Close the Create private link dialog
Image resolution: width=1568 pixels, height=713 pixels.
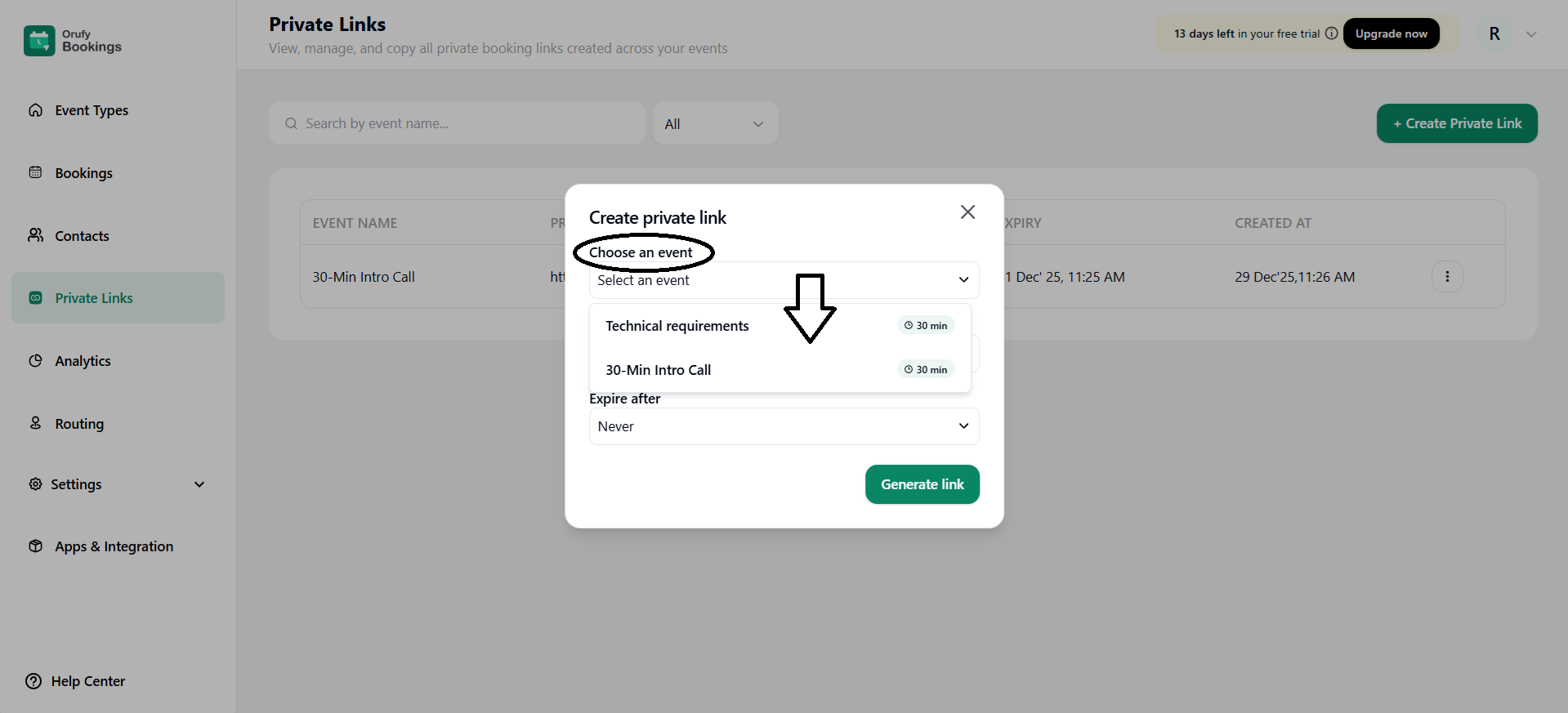[x=967, y=212]
